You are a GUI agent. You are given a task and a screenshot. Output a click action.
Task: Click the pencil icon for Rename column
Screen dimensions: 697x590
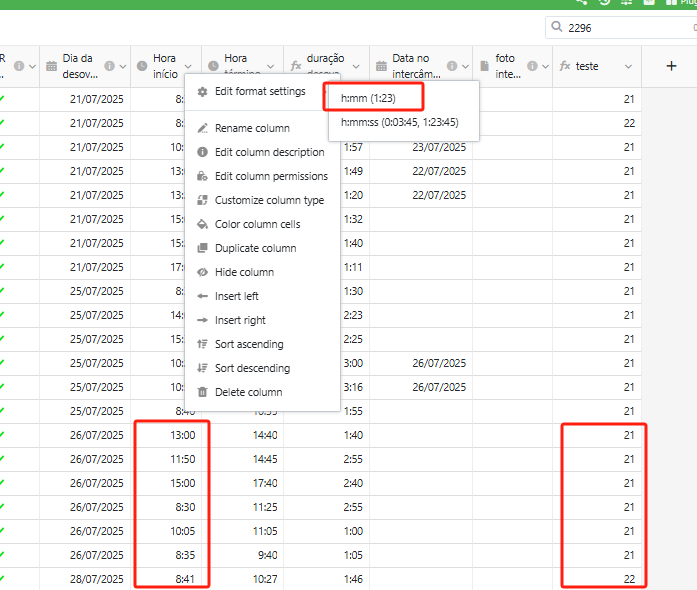point(203,128)
